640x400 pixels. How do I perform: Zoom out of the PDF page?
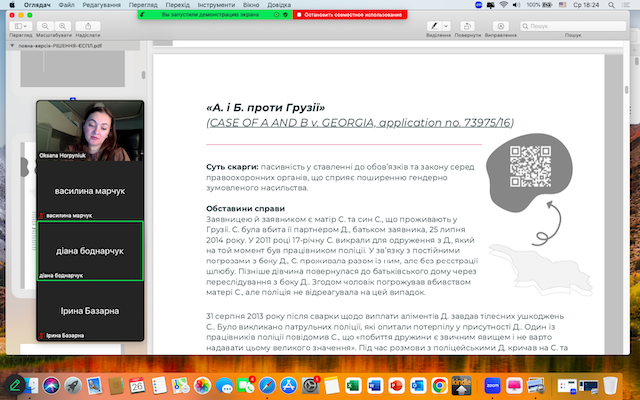45,26
